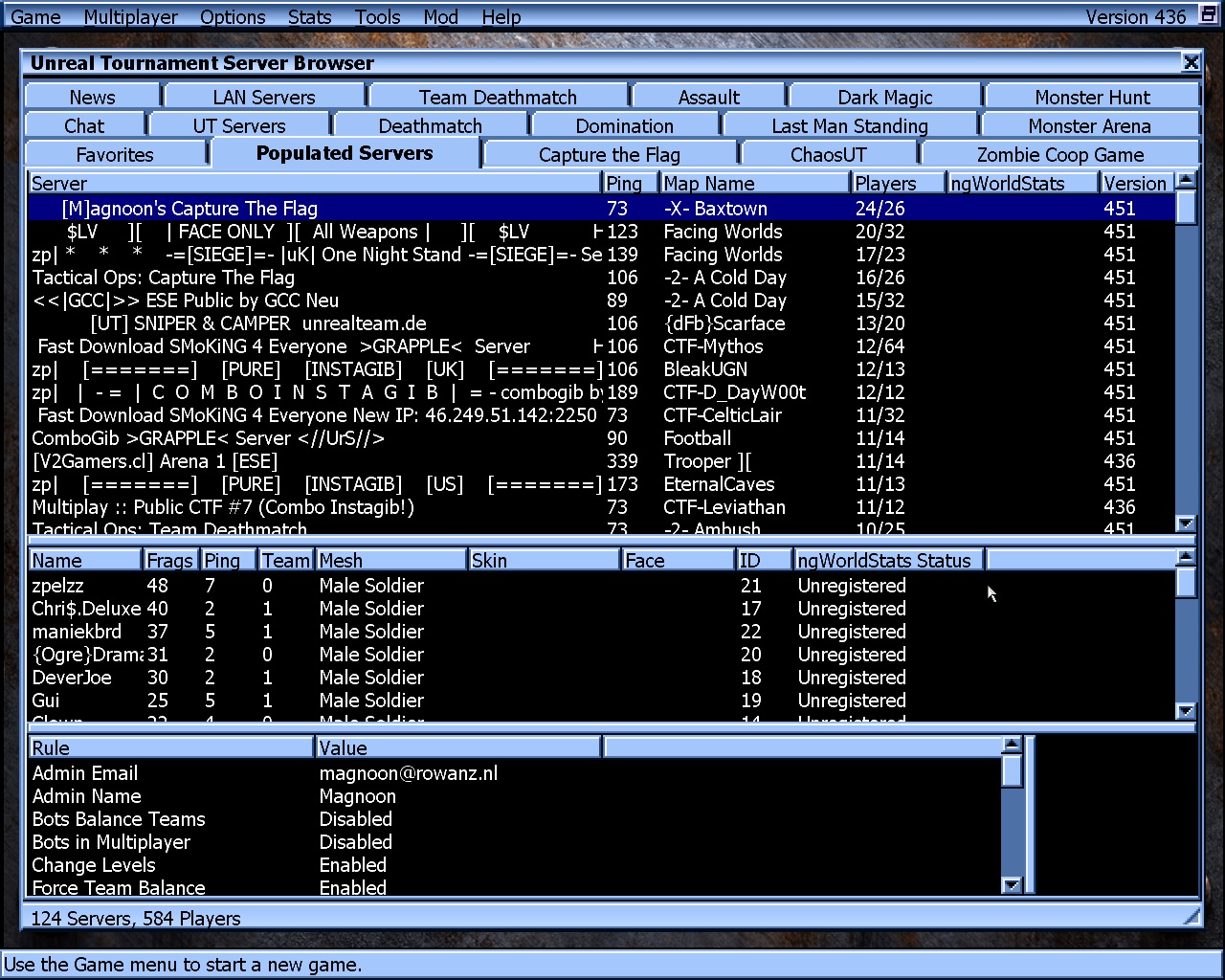This screenshot has width=1225, height=980.
Task: Sort players by Team column header
Action: [x=286, y=560]
